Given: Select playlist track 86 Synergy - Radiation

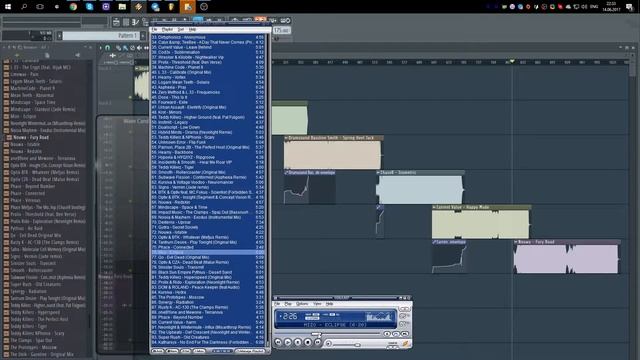Looking at the screenshot, I should tap(208, 302).
